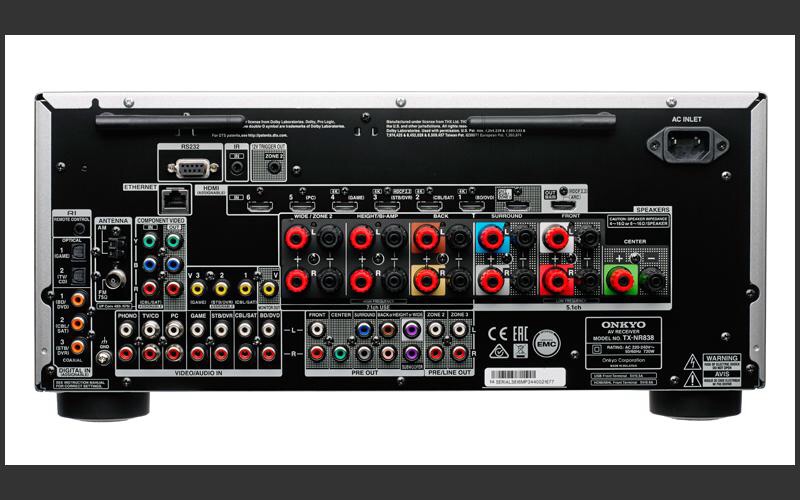Screen dimensions: 800x500
Task: Click the green Y component video IN jack
Action: [x=149, y=240]
